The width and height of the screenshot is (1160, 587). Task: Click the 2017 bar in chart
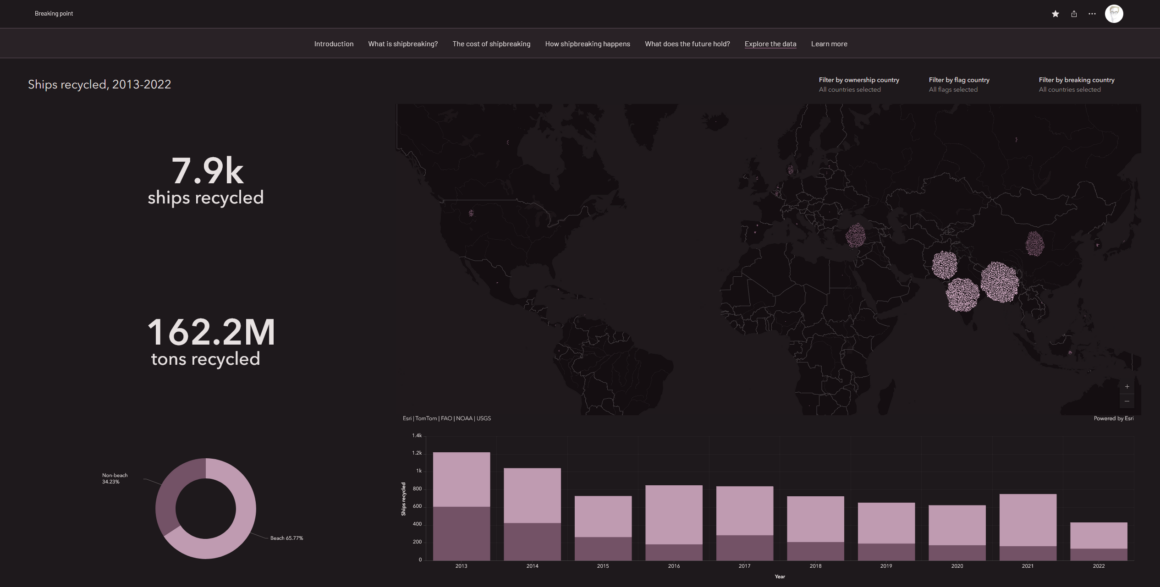744,523
